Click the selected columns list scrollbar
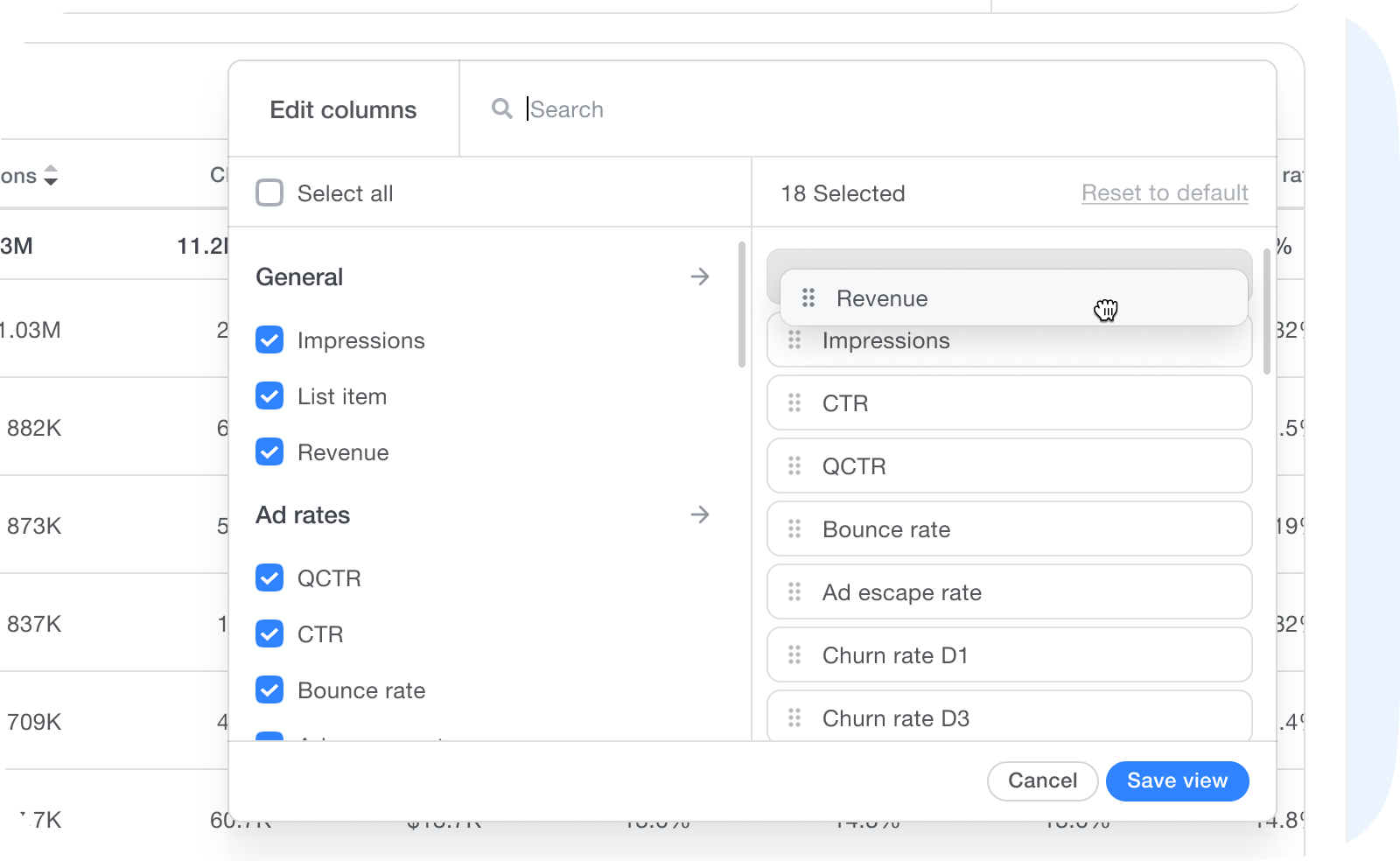Screen dimensions: 1400x861 tap(1266, 312)
